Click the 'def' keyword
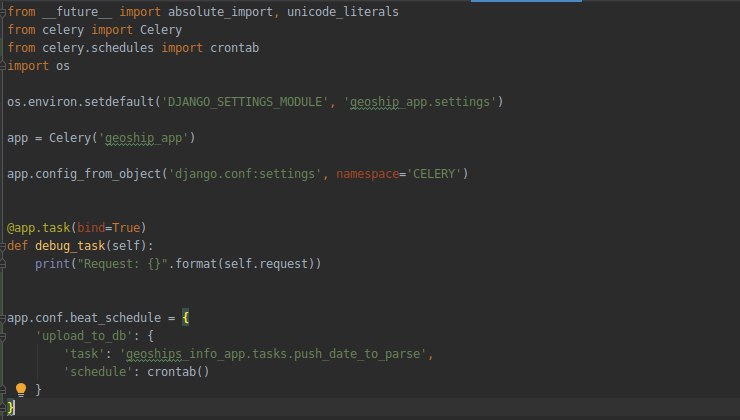740x420 pixels. tap(17, 246)
